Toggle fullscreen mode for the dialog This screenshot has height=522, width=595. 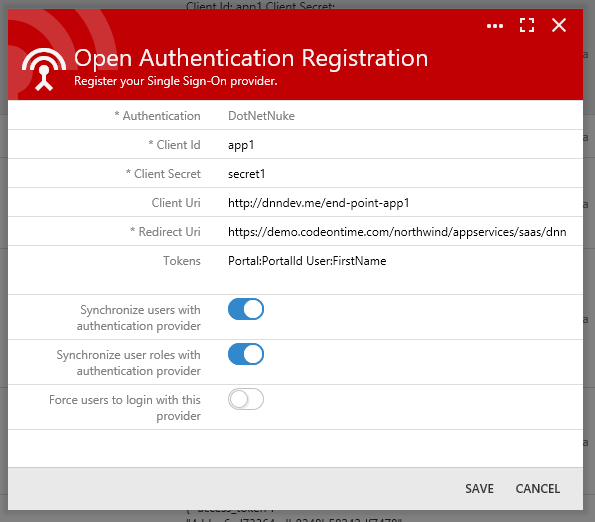(527, 25)
